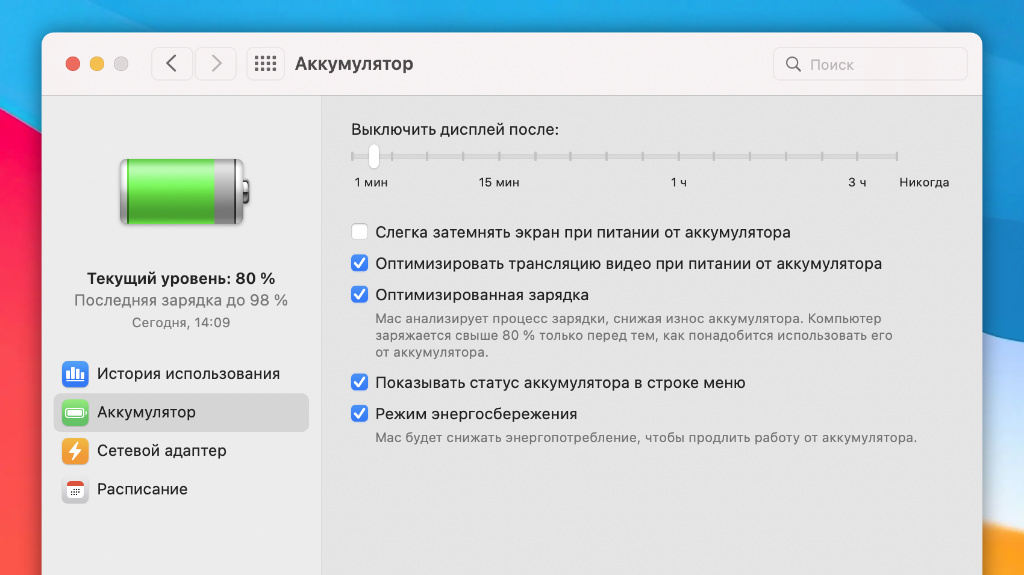The image size is (1024, 575).
Task: Click the Сегодня, 14:09 timestamp
Action: click(x=181, y=322)
